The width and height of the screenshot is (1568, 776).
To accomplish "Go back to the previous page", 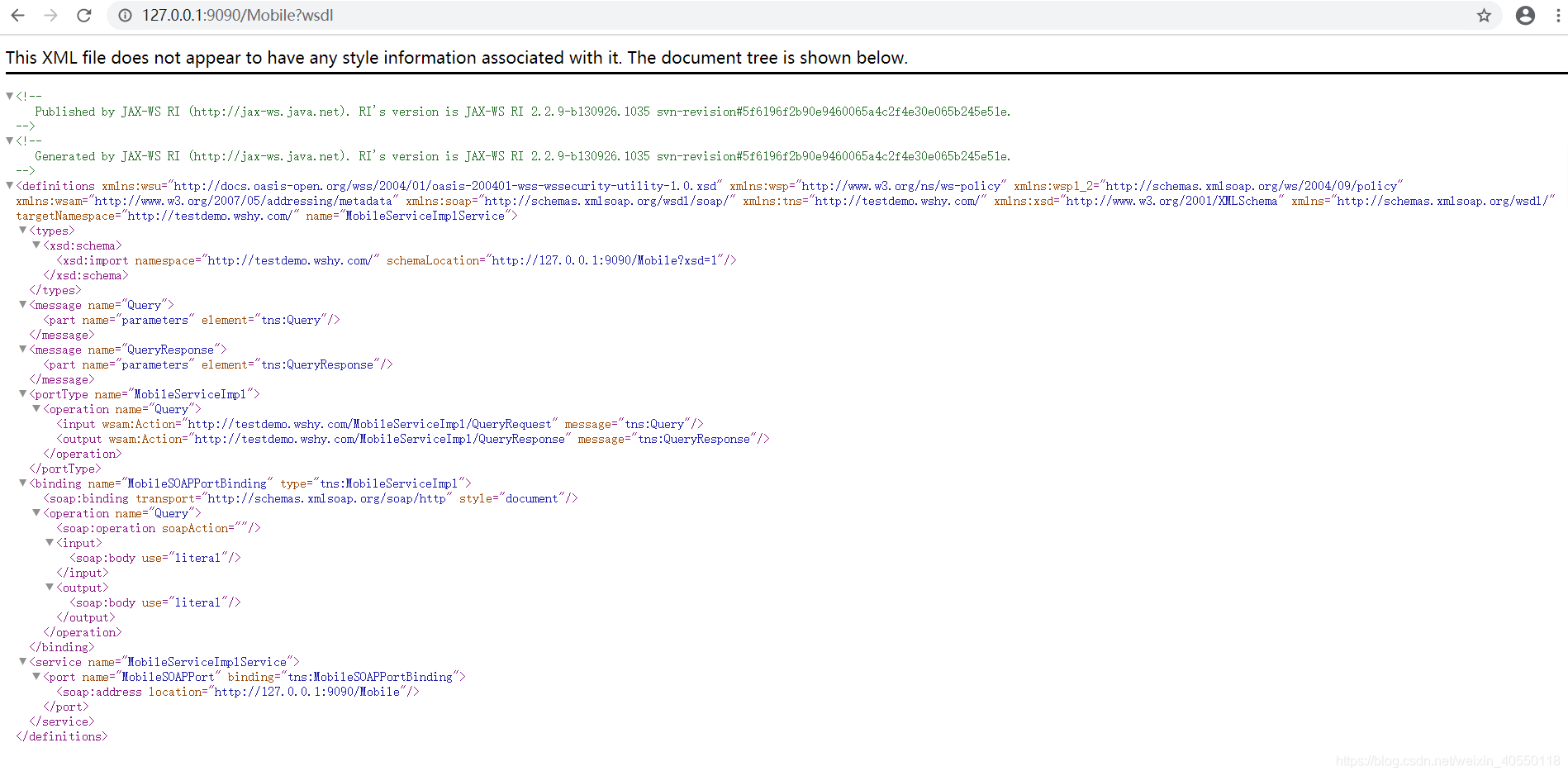I will 17,16.
